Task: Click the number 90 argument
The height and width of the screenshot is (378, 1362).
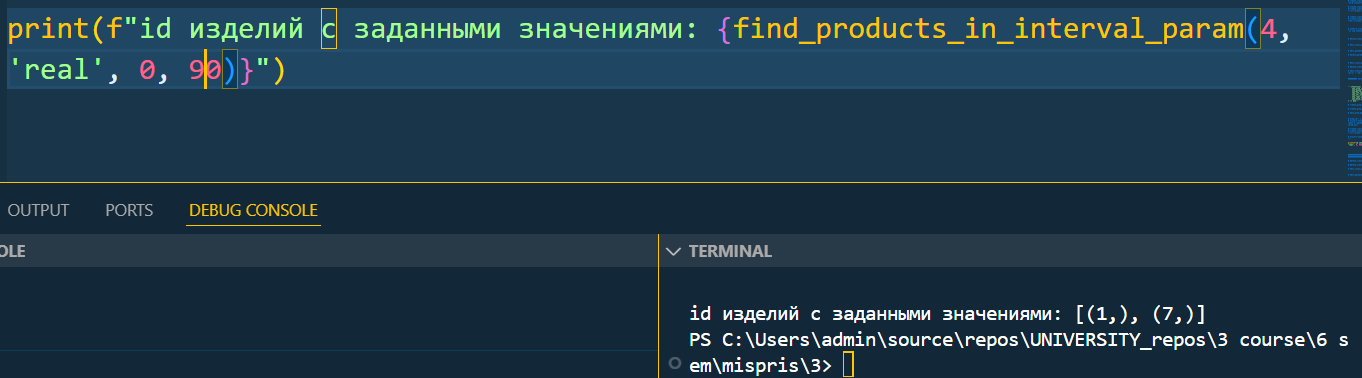Action: 205,73
